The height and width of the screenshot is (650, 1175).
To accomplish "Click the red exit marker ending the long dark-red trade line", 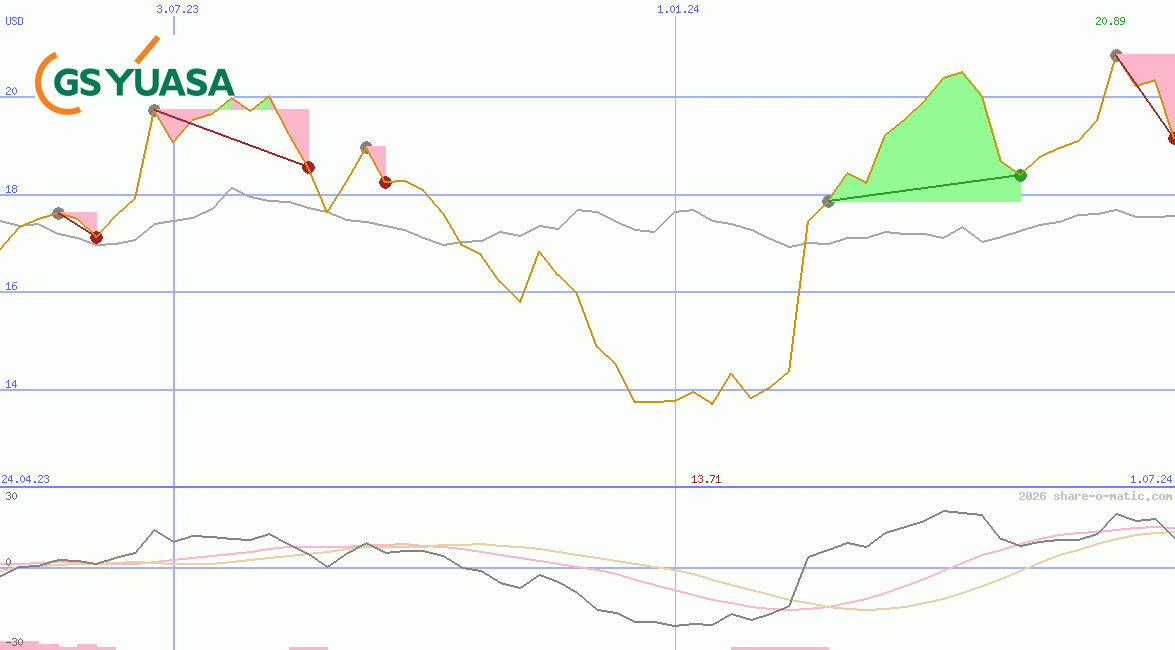I will [308, 167].
